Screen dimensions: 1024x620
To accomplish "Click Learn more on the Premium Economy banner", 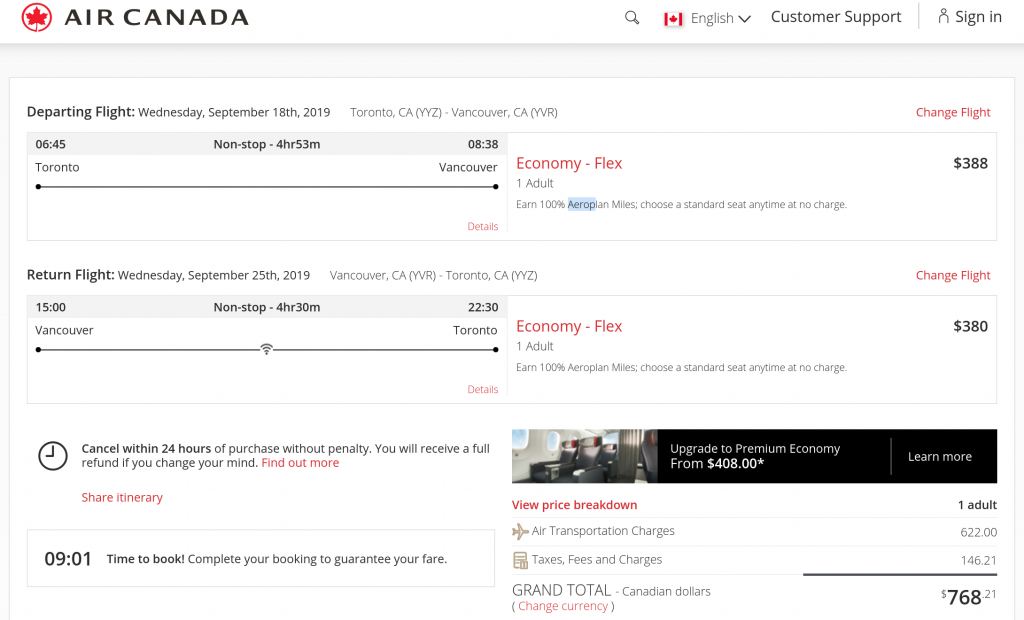I will click(x=940, y=457).
